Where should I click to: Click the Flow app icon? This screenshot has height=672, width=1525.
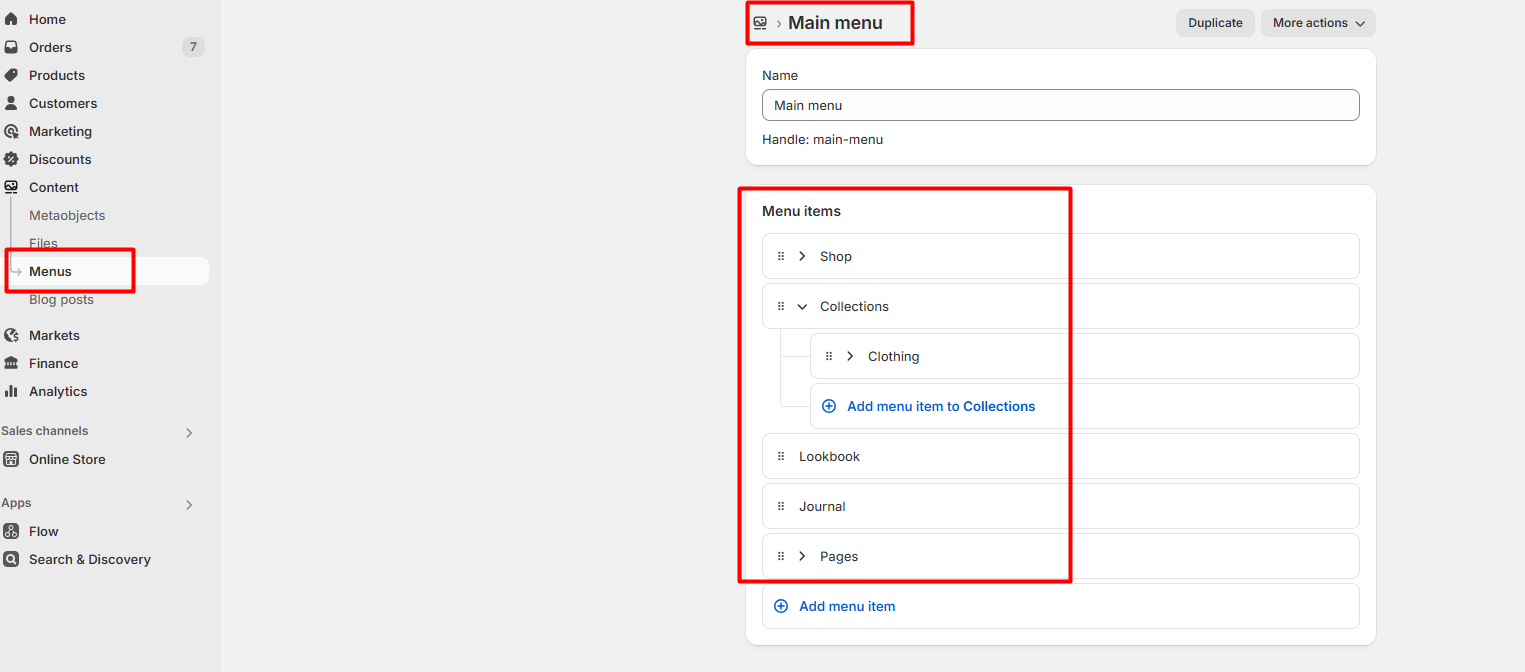coord(11,531)
